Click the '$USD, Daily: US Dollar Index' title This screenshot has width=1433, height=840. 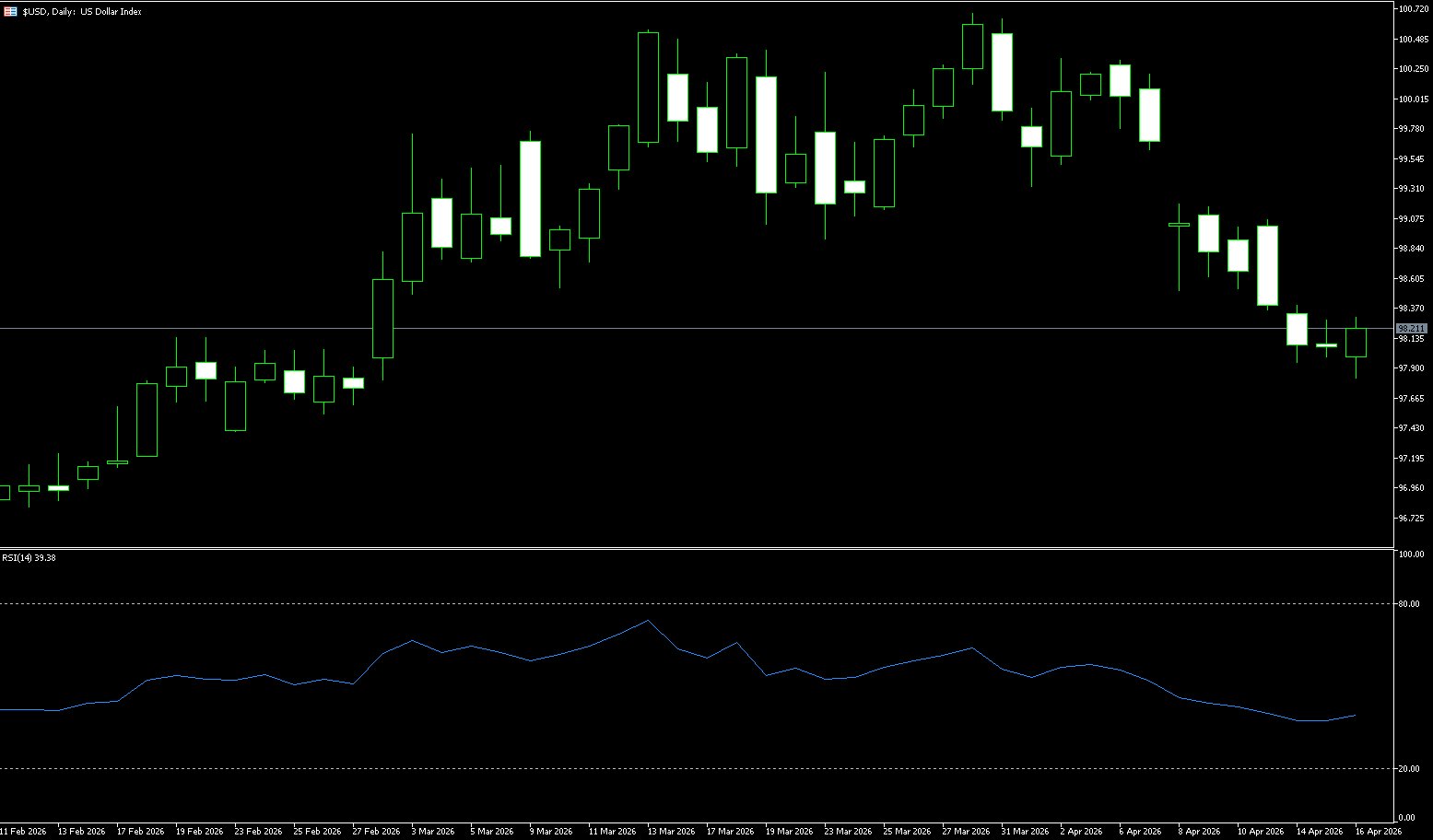[x=82, y=12]
